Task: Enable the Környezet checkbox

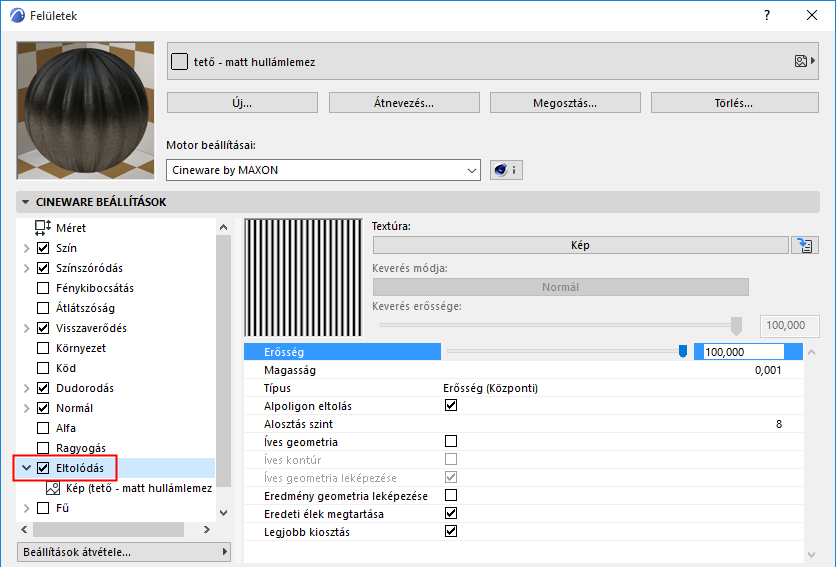Action: tap(43, 348)
